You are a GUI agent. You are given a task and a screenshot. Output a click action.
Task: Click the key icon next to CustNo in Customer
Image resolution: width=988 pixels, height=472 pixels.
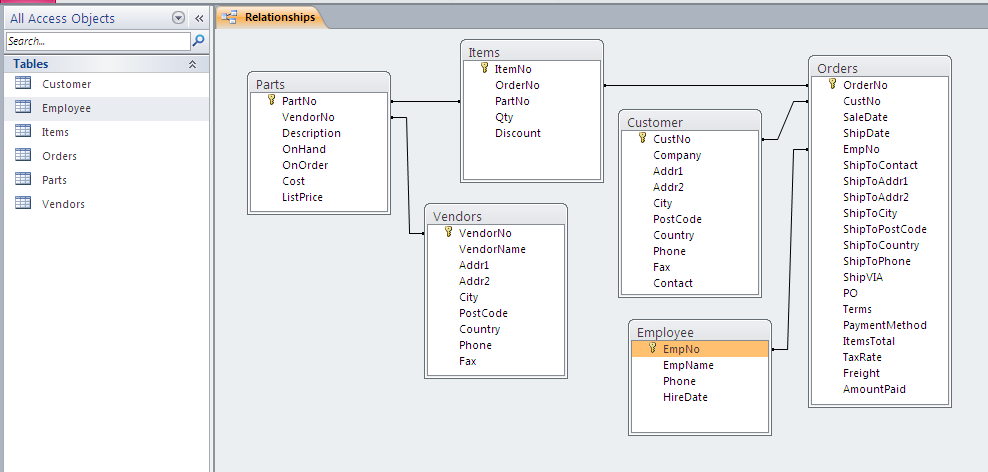[643, 138]
